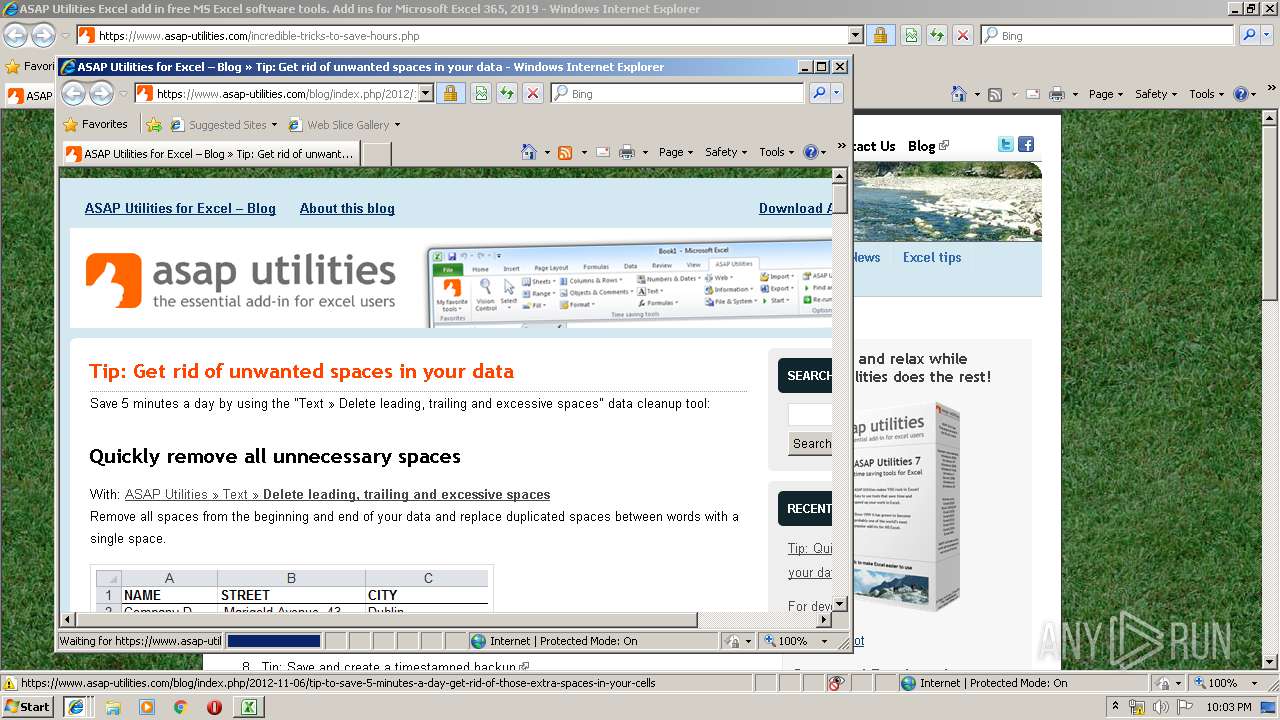The height and width of the screenshot is (720, 1280).
Task: Click the Chrome icon on the taskbar
Action: click(x=180, y=706)
